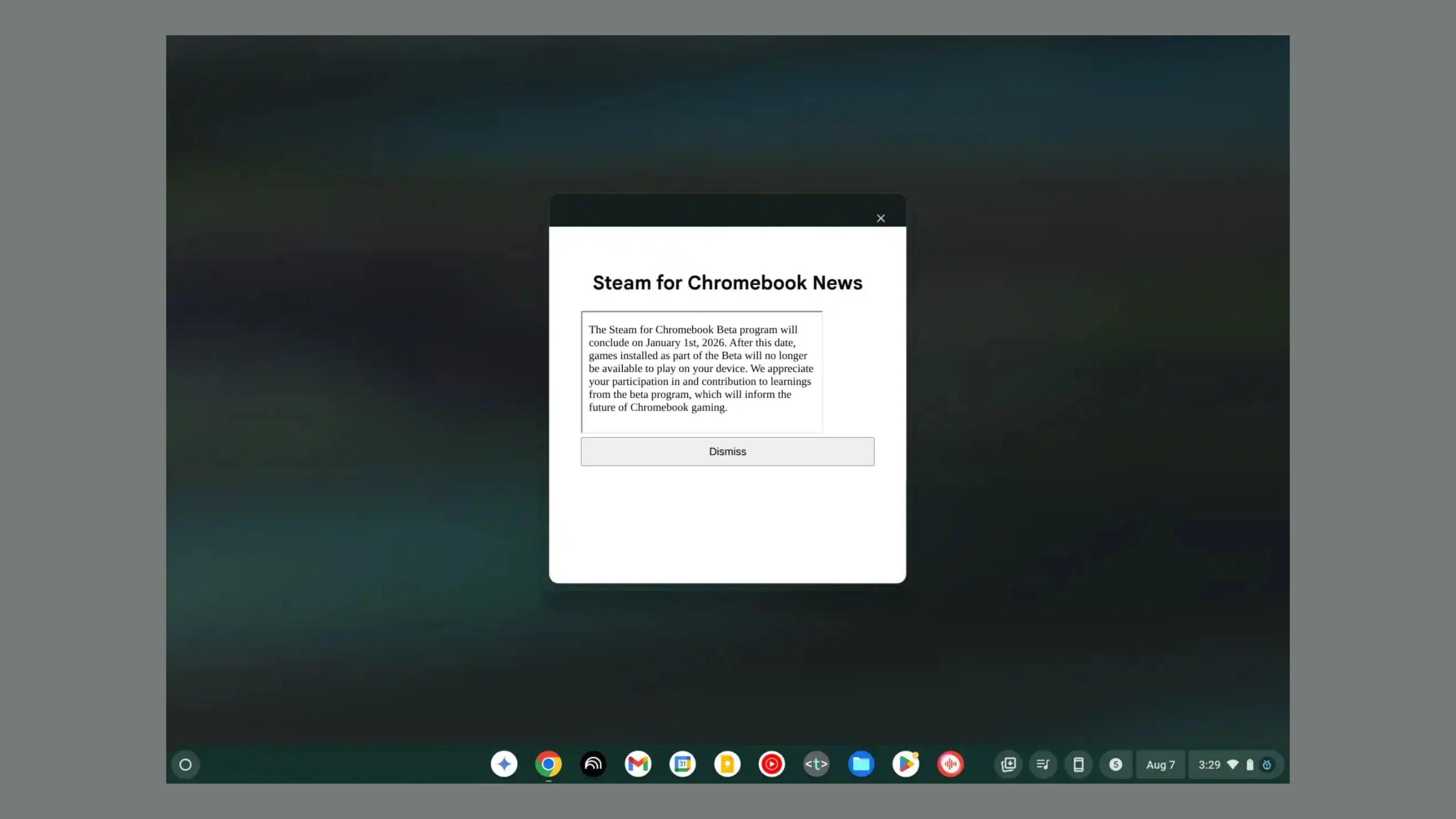
Task: Open Google Chrome from the shelf
Action: (x=548, y=764)
